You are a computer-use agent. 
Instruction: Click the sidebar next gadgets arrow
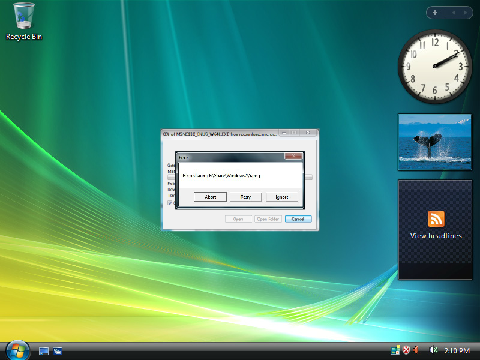[x=465, y=13]
